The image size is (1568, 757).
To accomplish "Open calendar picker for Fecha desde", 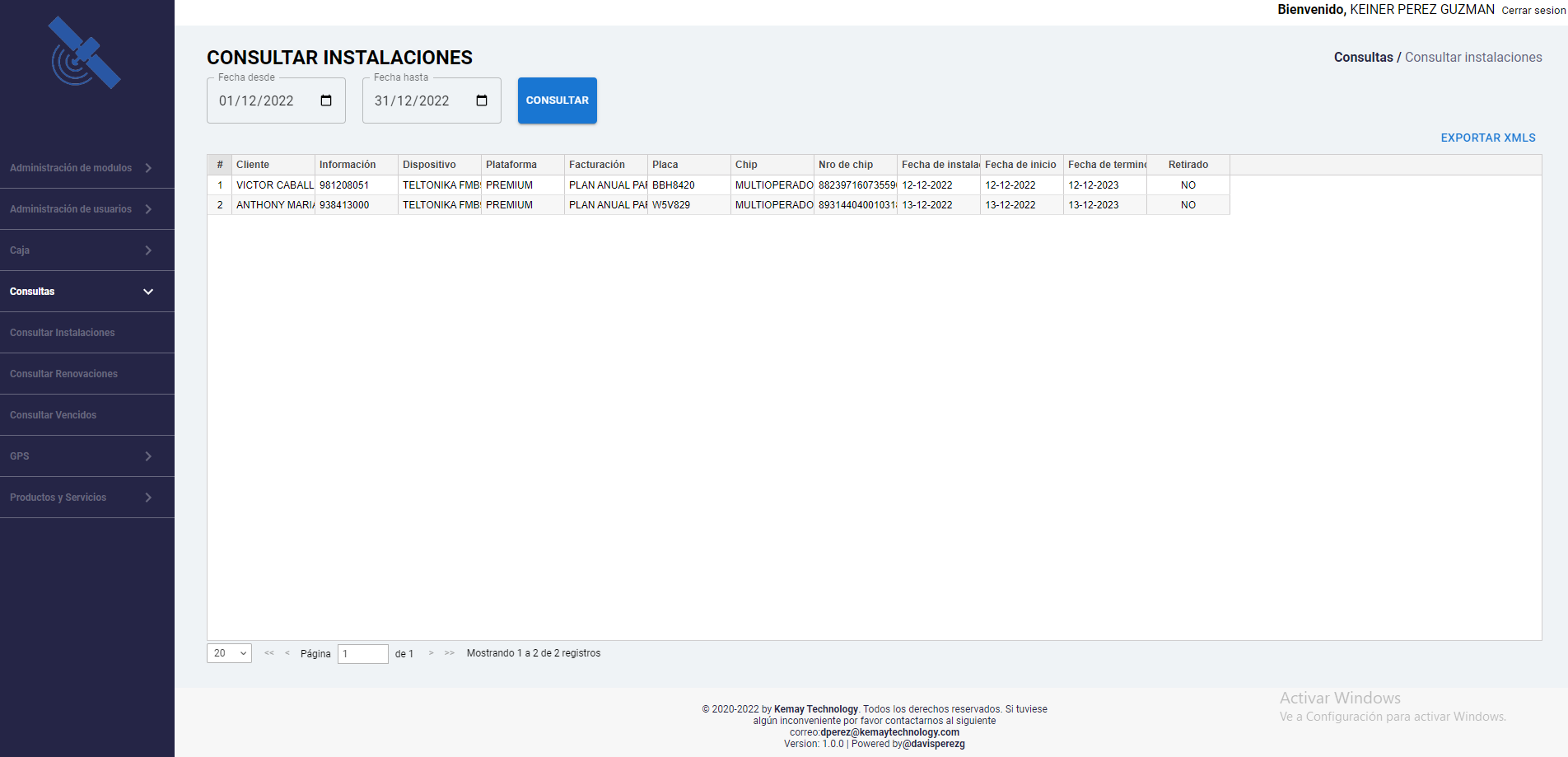I will click(x=326, y=100).
